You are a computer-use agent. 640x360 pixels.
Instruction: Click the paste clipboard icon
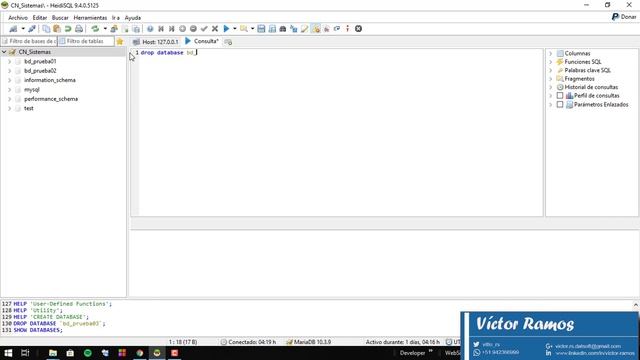pos(57,29)
